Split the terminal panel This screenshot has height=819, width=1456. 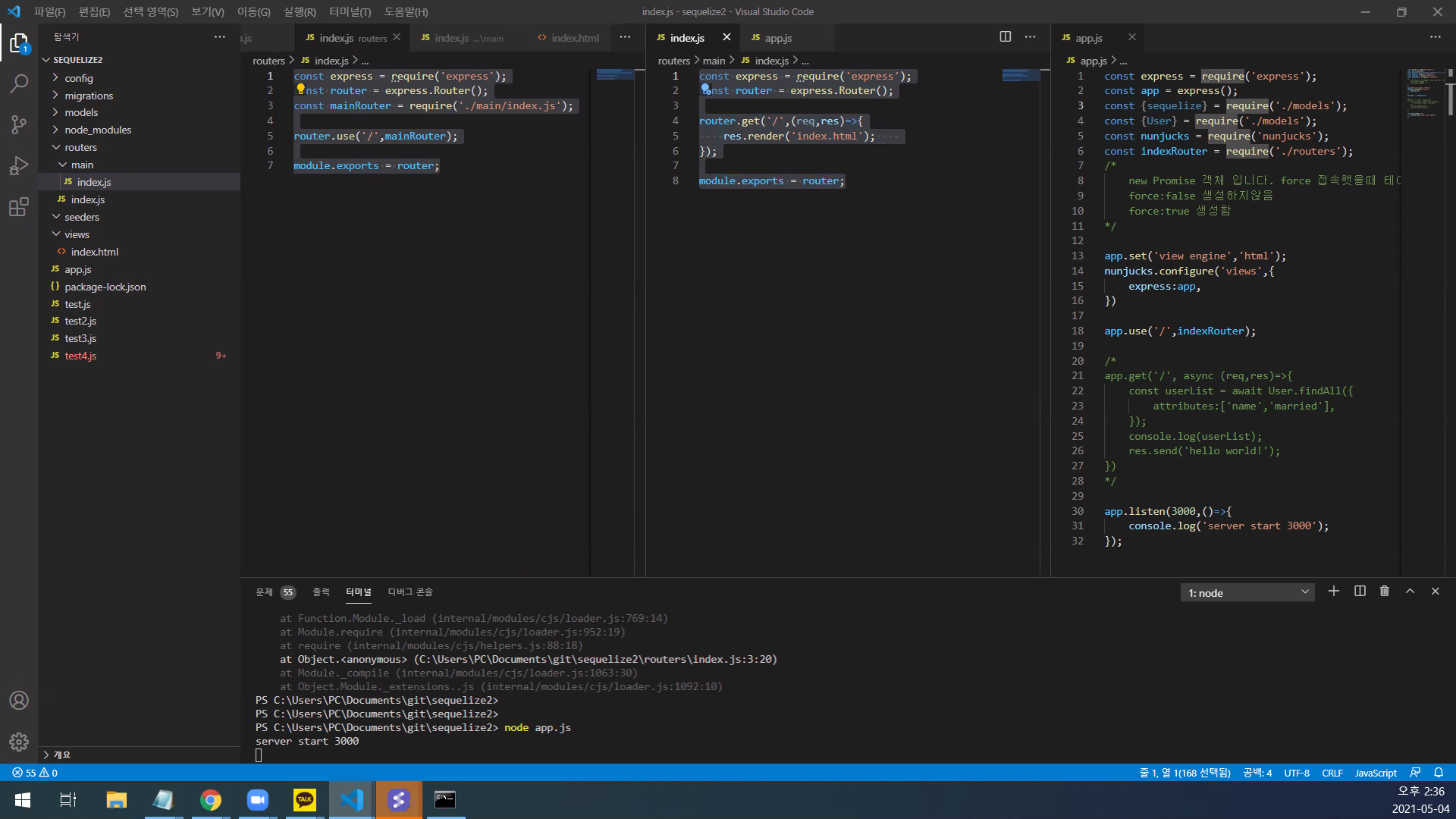click(x=1360, y=591)
